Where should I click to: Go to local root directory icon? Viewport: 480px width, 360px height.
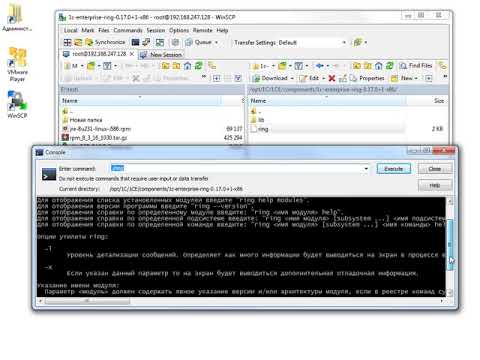176,66
